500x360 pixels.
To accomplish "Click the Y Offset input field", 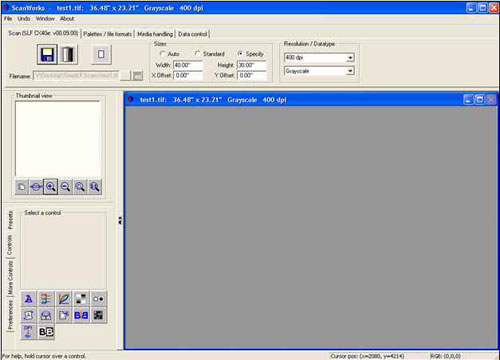I will pyautogui.click(x=252, y=76).
